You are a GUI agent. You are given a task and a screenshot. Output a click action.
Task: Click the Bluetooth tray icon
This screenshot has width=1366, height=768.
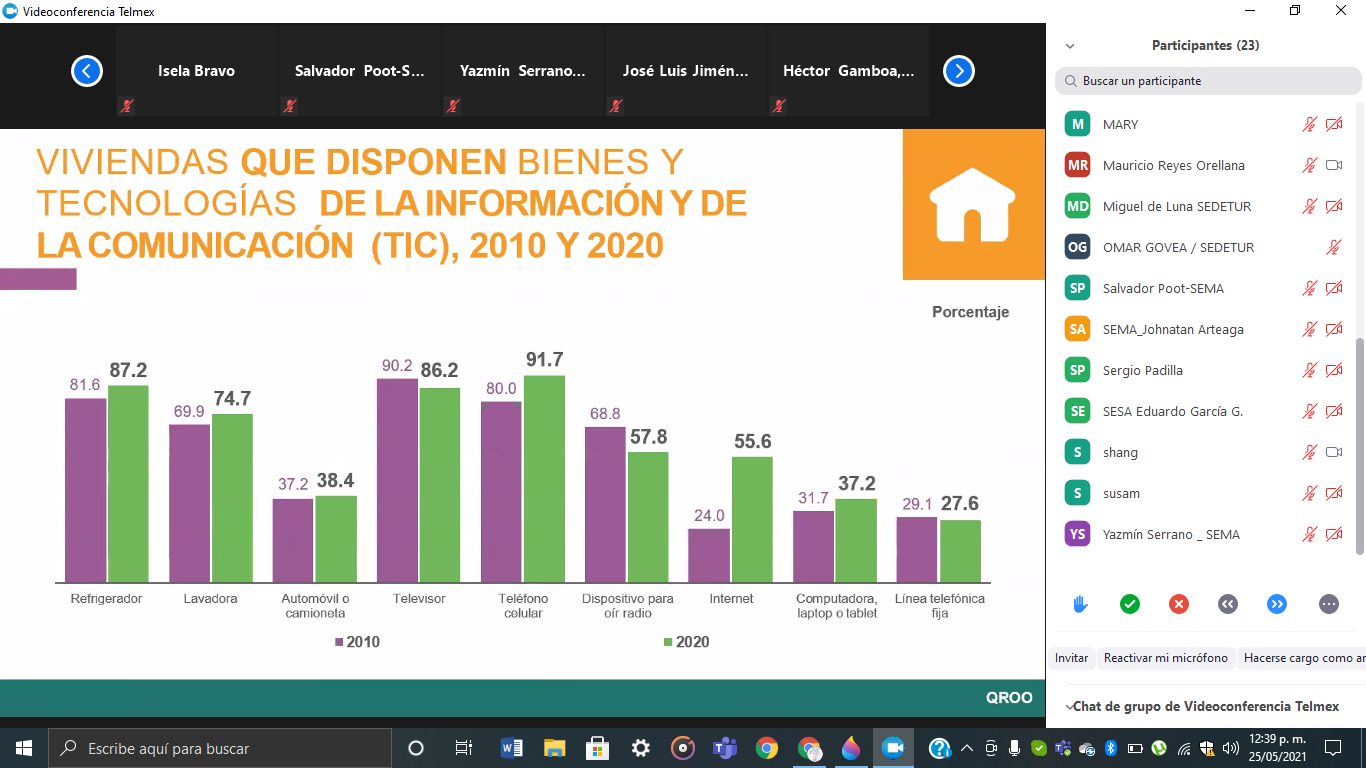[x=1110, y=748]
